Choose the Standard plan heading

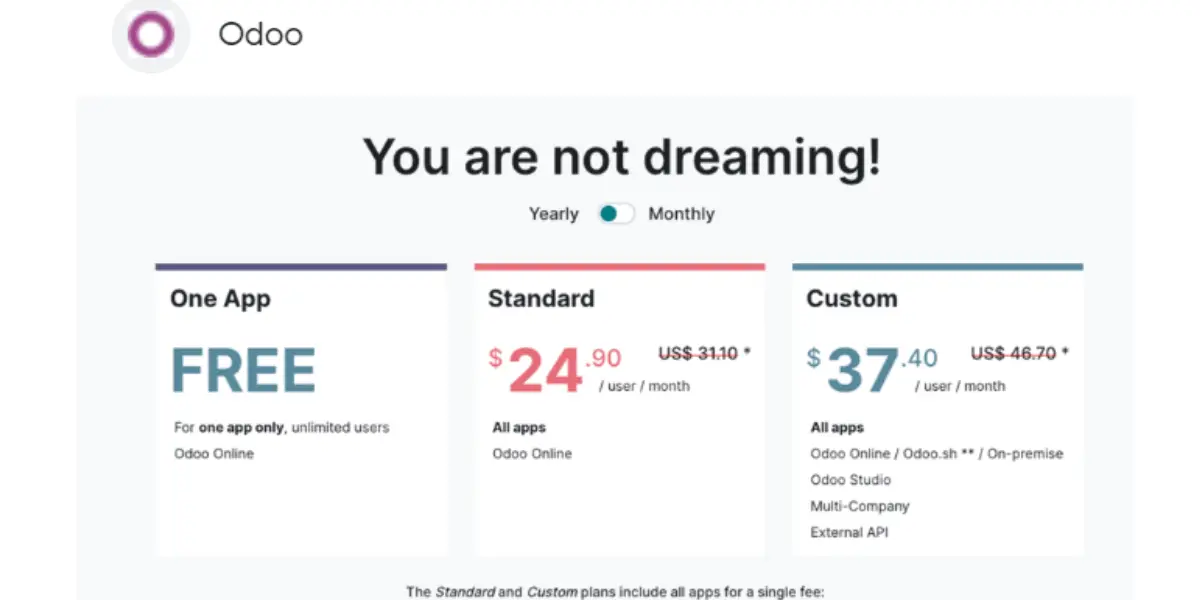click(541, 299)
